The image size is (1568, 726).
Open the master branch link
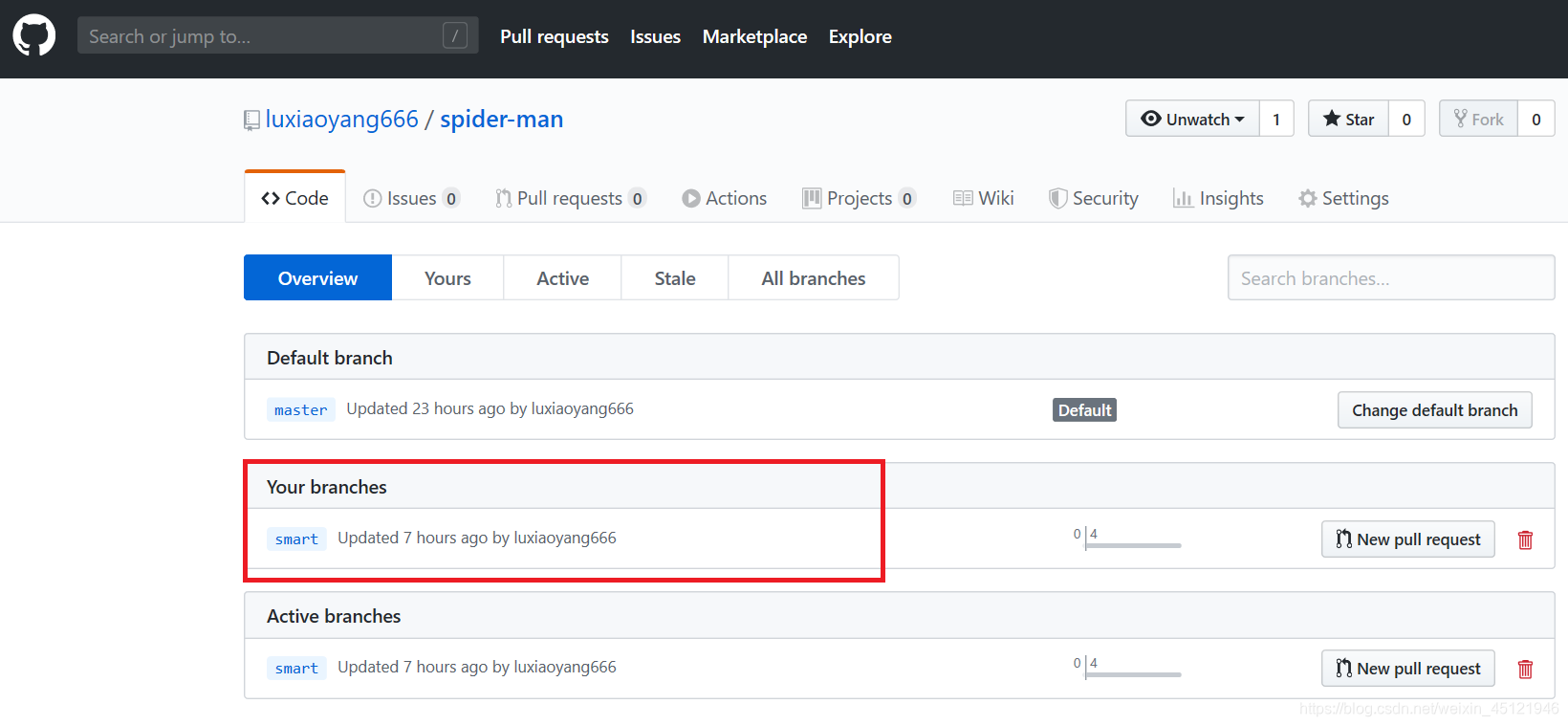pos(301,409)
